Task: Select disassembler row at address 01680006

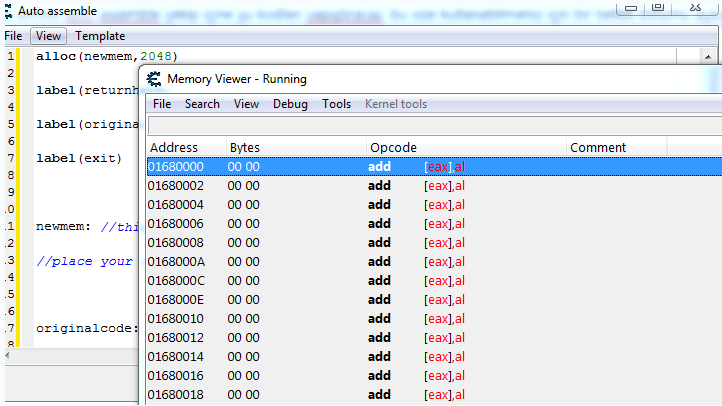Action: [434, 224]
